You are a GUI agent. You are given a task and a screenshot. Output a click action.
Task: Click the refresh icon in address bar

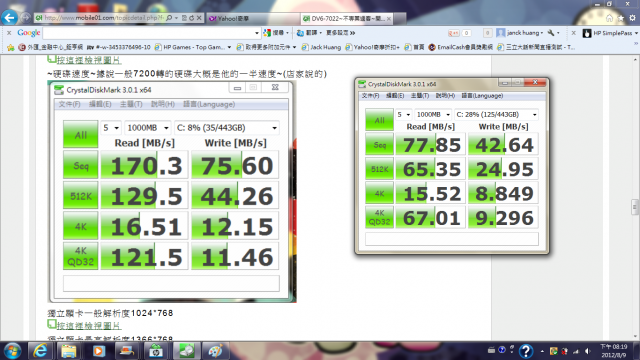click(x=191, y=18)
